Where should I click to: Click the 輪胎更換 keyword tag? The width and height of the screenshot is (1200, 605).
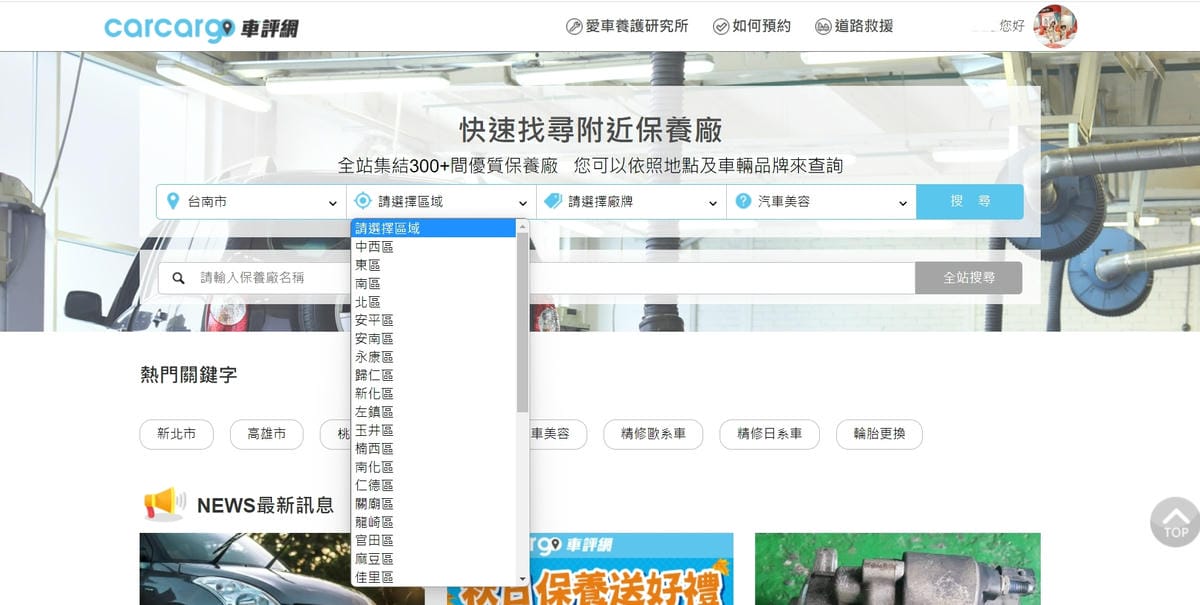pos(879,434)
